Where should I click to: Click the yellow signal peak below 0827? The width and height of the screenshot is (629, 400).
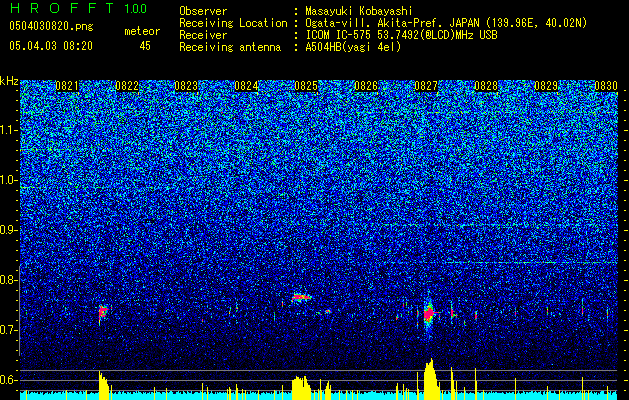click(430, 380)
